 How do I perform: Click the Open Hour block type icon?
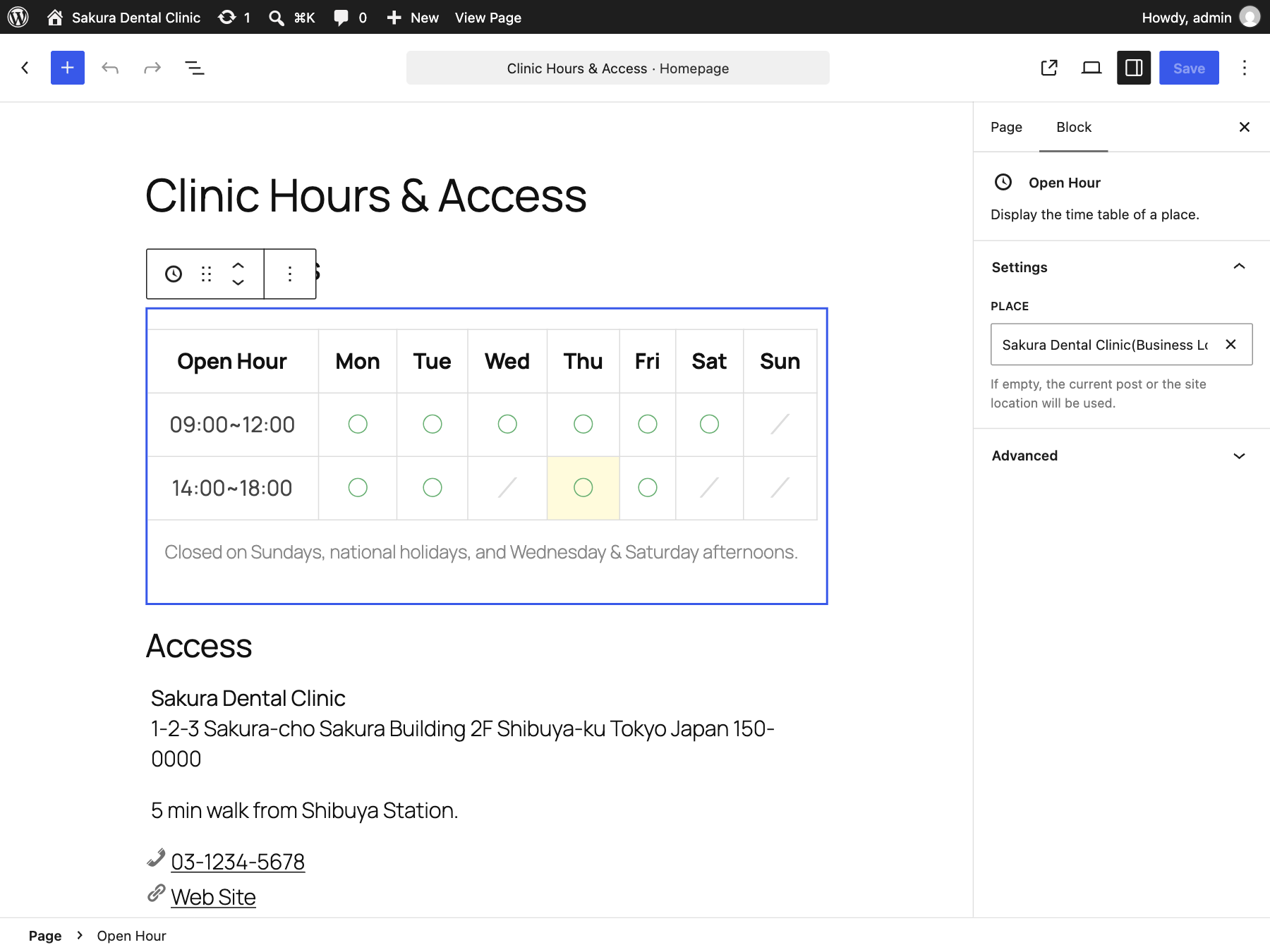click(x=174, y=274)
